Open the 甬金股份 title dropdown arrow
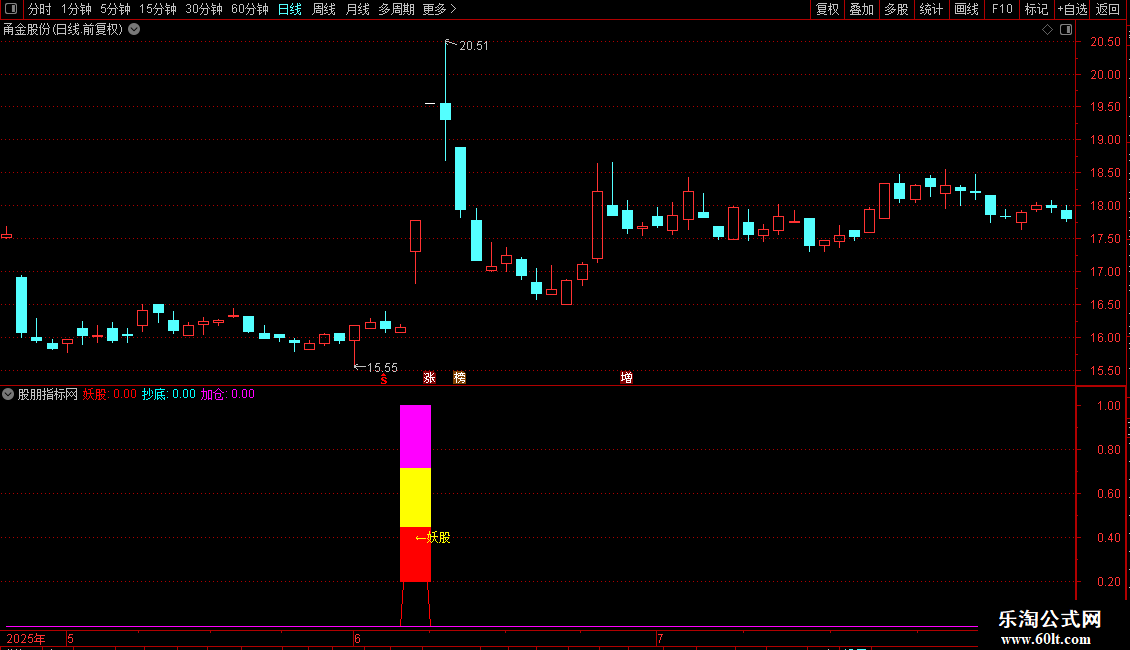Screen dimensions: 1130x650 click(x=134, y=30)
